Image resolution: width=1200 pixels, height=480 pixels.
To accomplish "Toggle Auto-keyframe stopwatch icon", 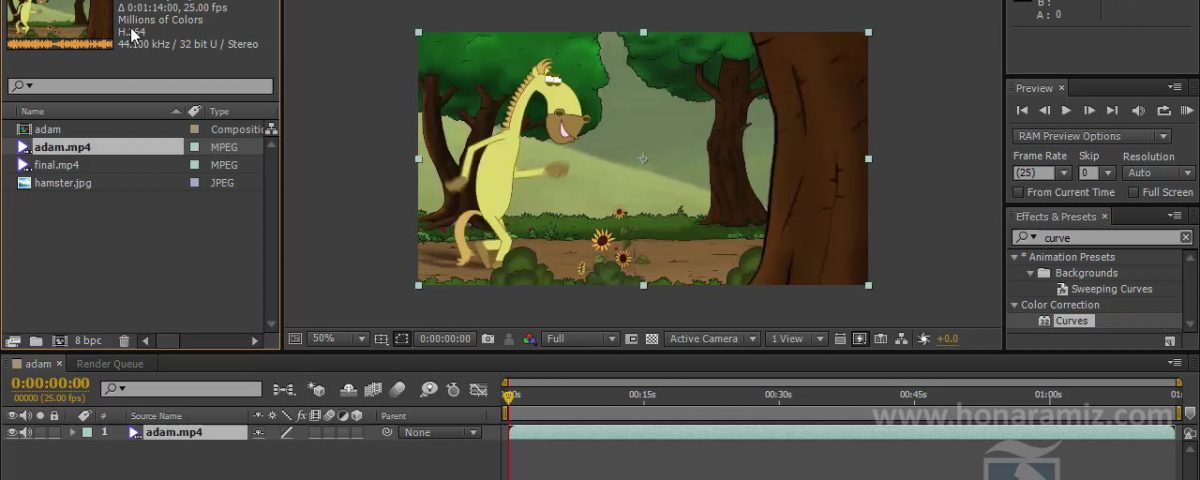I will pos(453,390).
